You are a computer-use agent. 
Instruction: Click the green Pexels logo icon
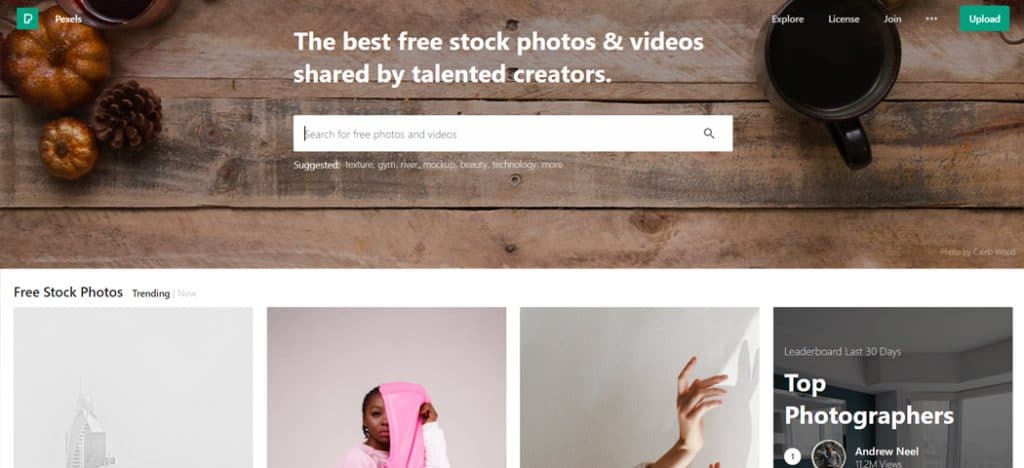click(27, 19)
